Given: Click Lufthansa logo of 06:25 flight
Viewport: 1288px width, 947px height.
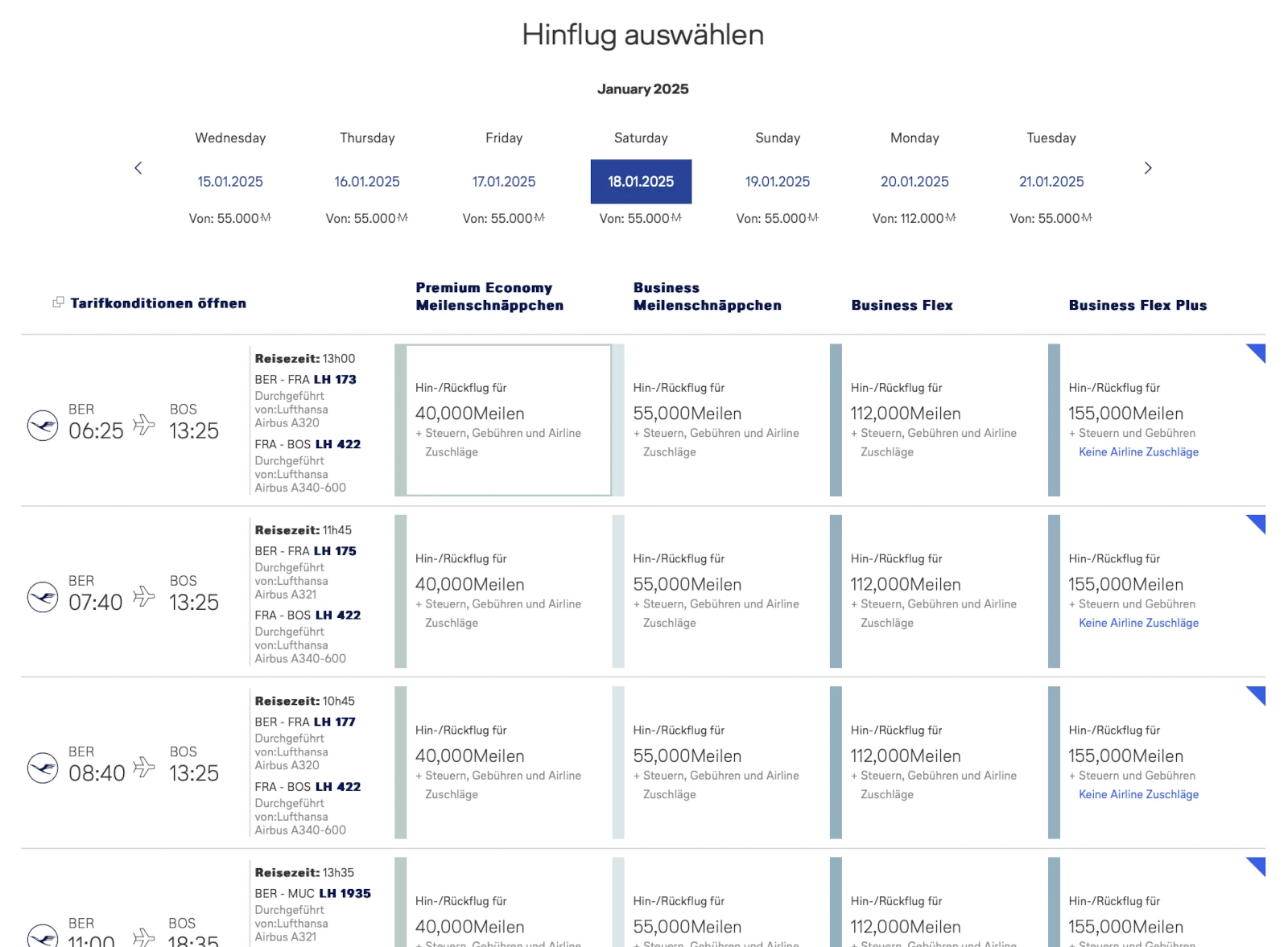Looking at the screenshot, I should [43, 426].
